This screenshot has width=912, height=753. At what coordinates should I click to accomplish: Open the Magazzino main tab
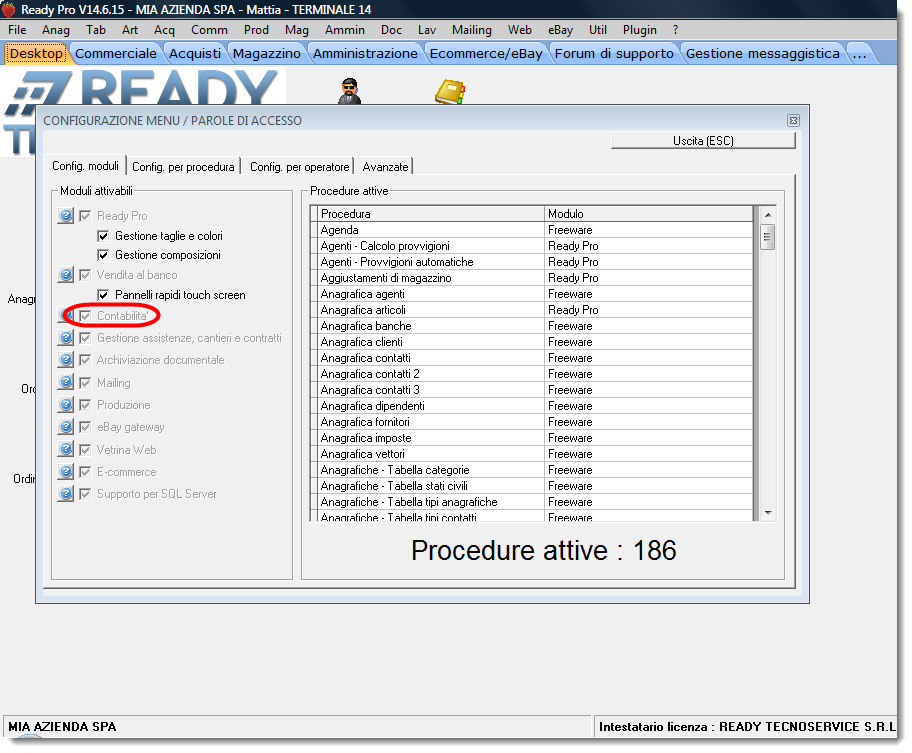[266, 53]
